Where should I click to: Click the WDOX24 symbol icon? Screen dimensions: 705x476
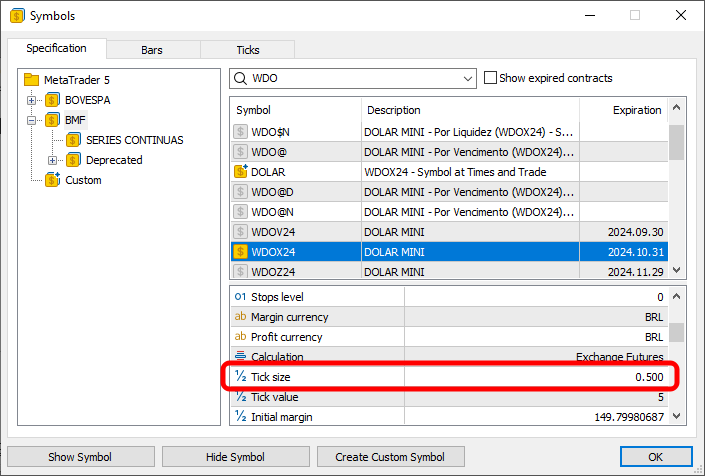click(x=241, y=252)
